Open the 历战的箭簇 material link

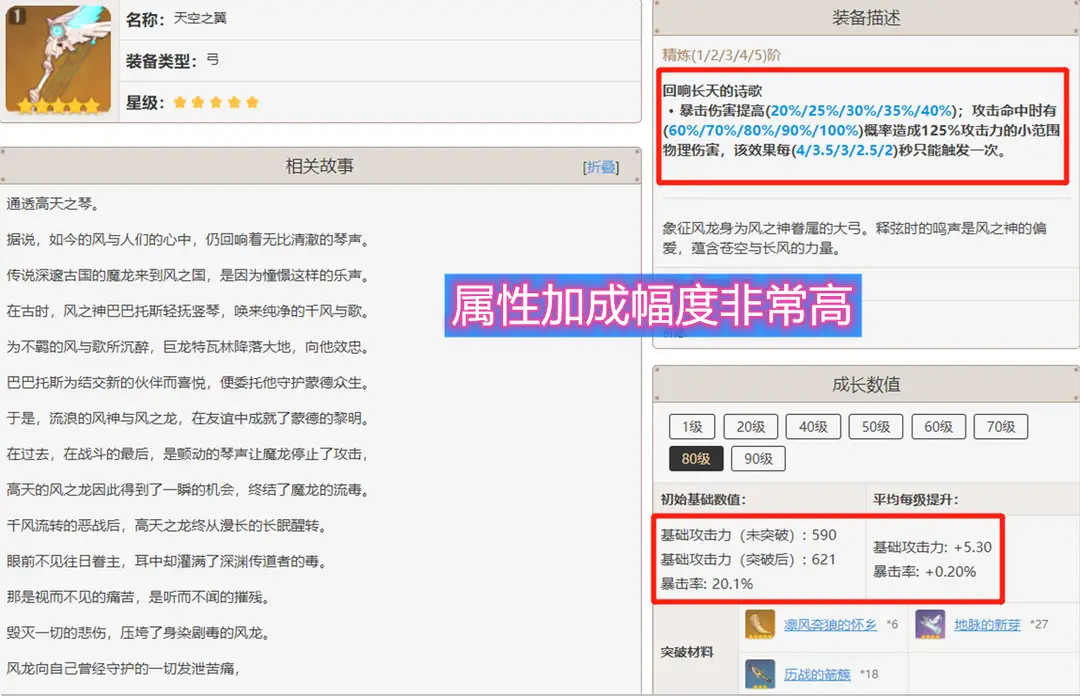(x=818, y=674)
